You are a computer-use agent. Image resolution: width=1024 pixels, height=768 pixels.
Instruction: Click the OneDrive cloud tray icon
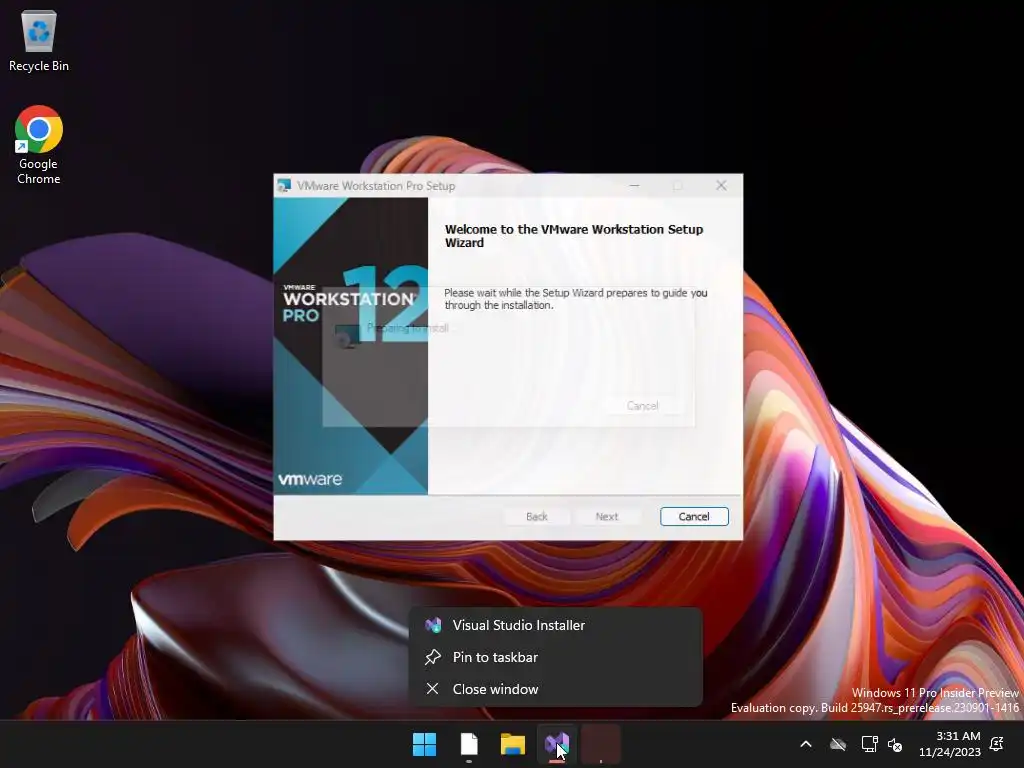pos(838,744)
